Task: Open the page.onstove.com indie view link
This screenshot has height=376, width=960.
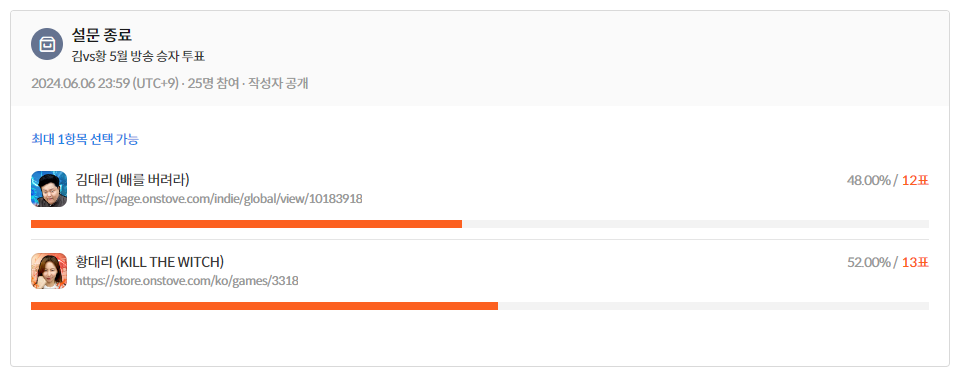Action: click(x=219, y=199)
